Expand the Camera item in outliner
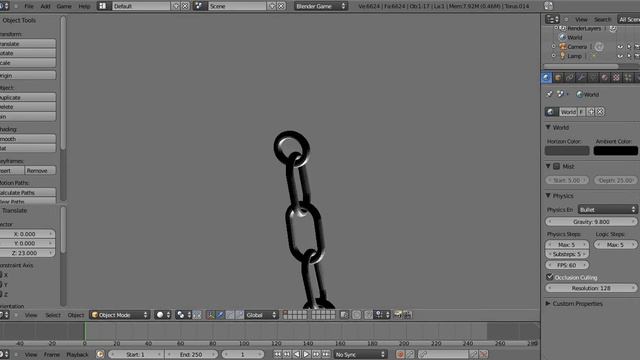 click(554, 47)
